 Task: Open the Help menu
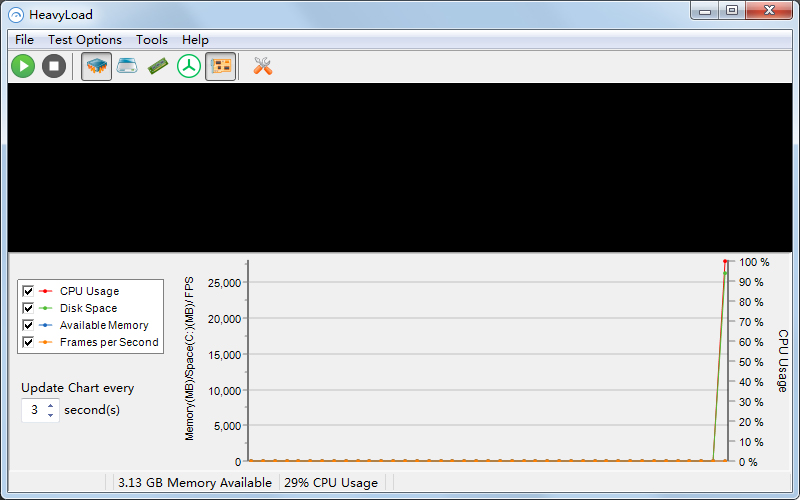pos(195,40)
